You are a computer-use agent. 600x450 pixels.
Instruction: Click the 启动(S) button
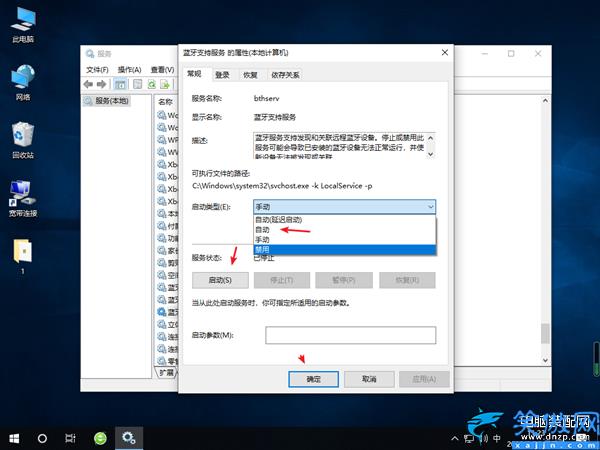(x=220, y=280)
